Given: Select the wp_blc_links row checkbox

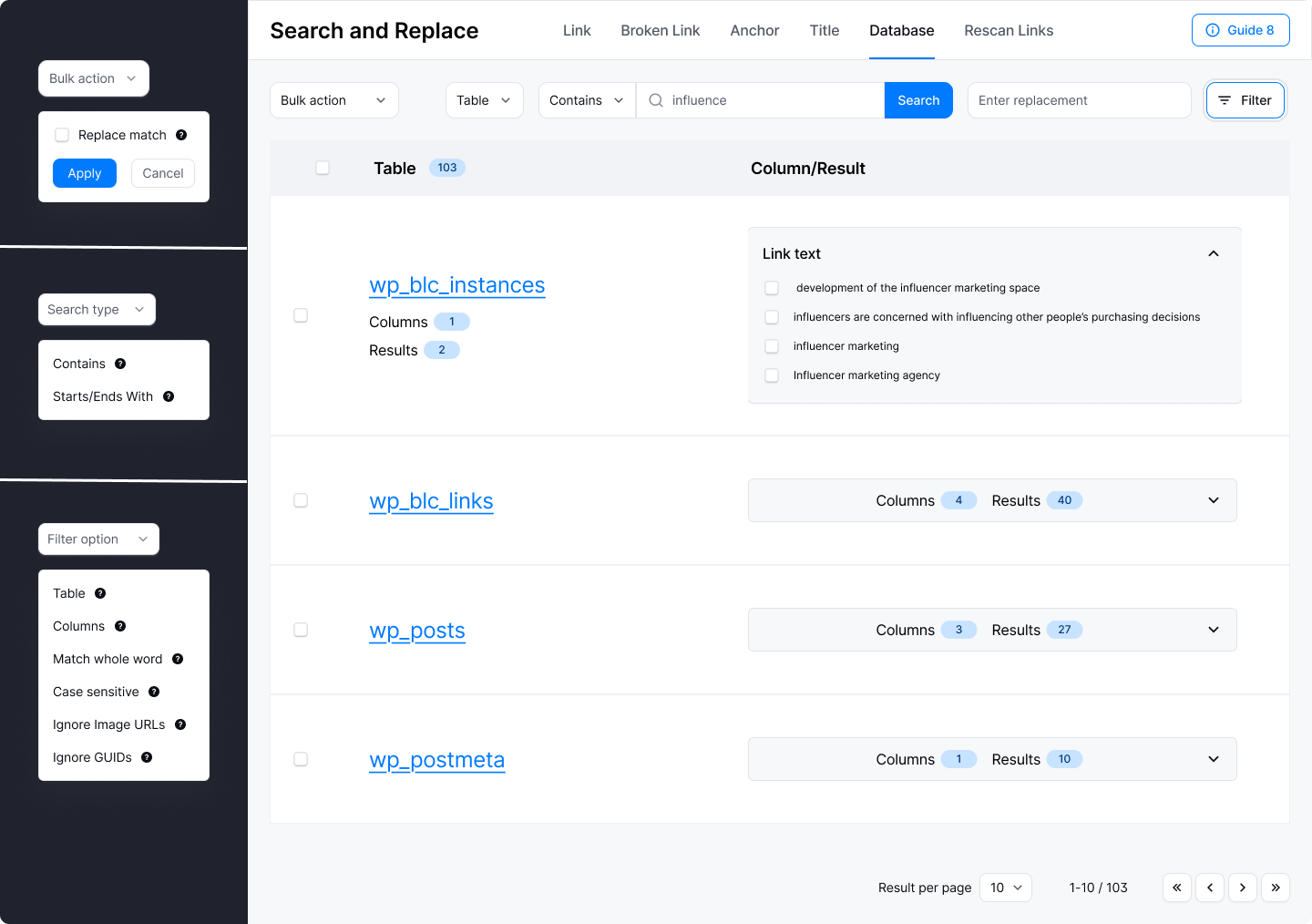Looking at the screenshot, I should (x=301, y=500).
